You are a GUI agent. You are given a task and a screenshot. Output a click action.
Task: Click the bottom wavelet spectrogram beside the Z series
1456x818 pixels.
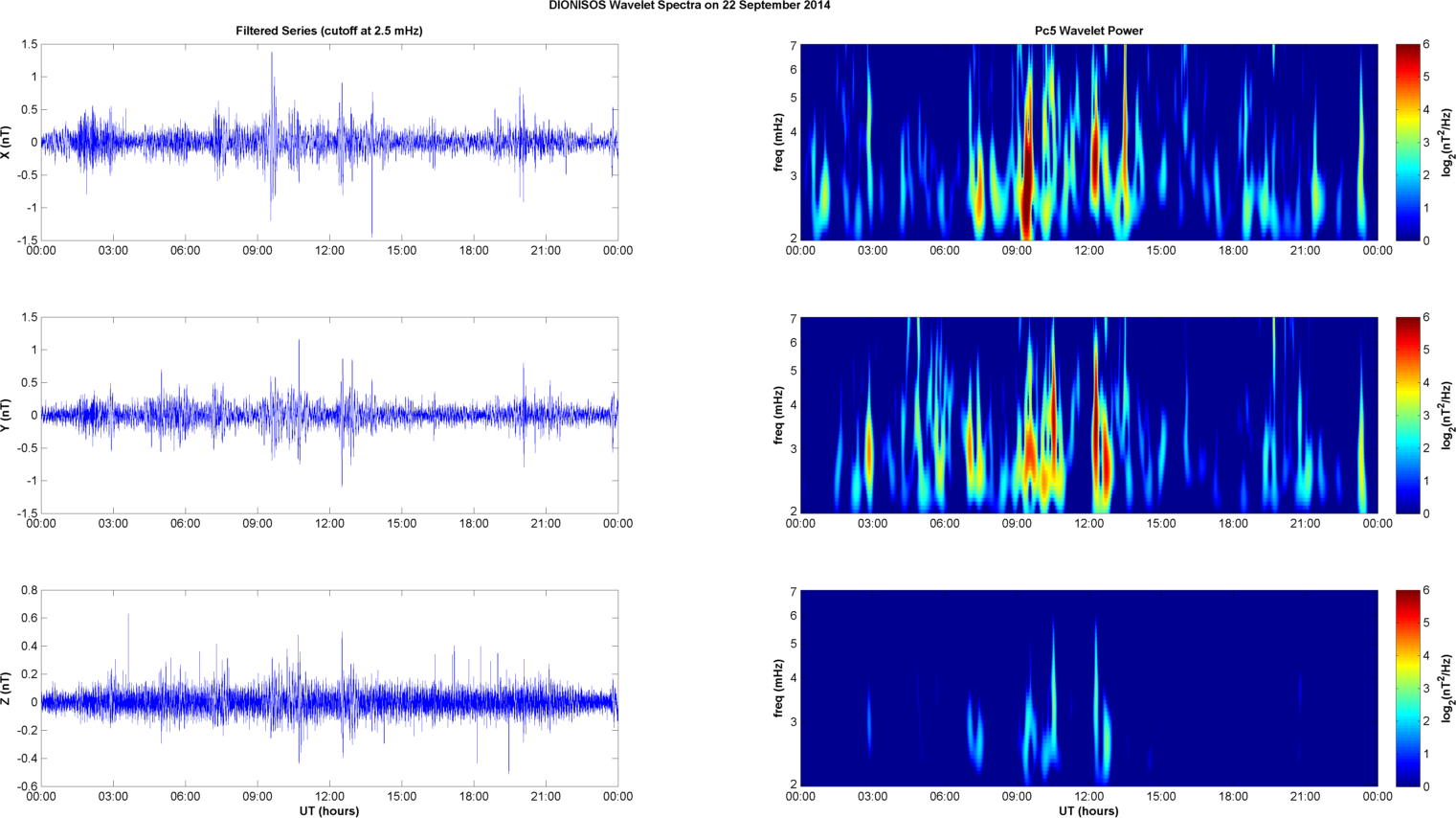[x=1088, y=688]
